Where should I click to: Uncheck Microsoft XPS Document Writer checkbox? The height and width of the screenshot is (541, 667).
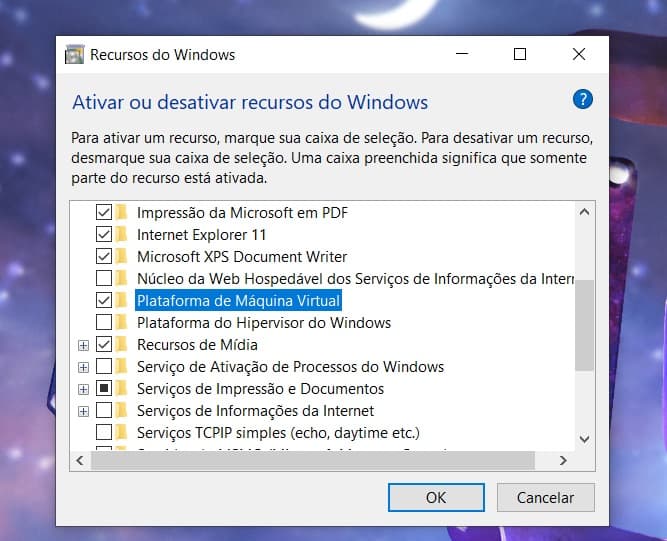104,256
